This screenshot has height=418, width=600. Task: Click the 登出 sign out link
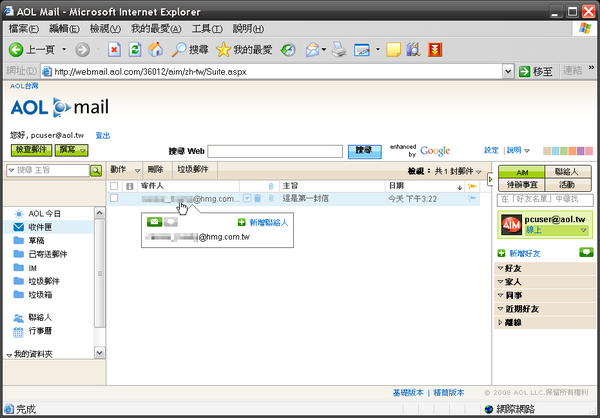[103, 136]
